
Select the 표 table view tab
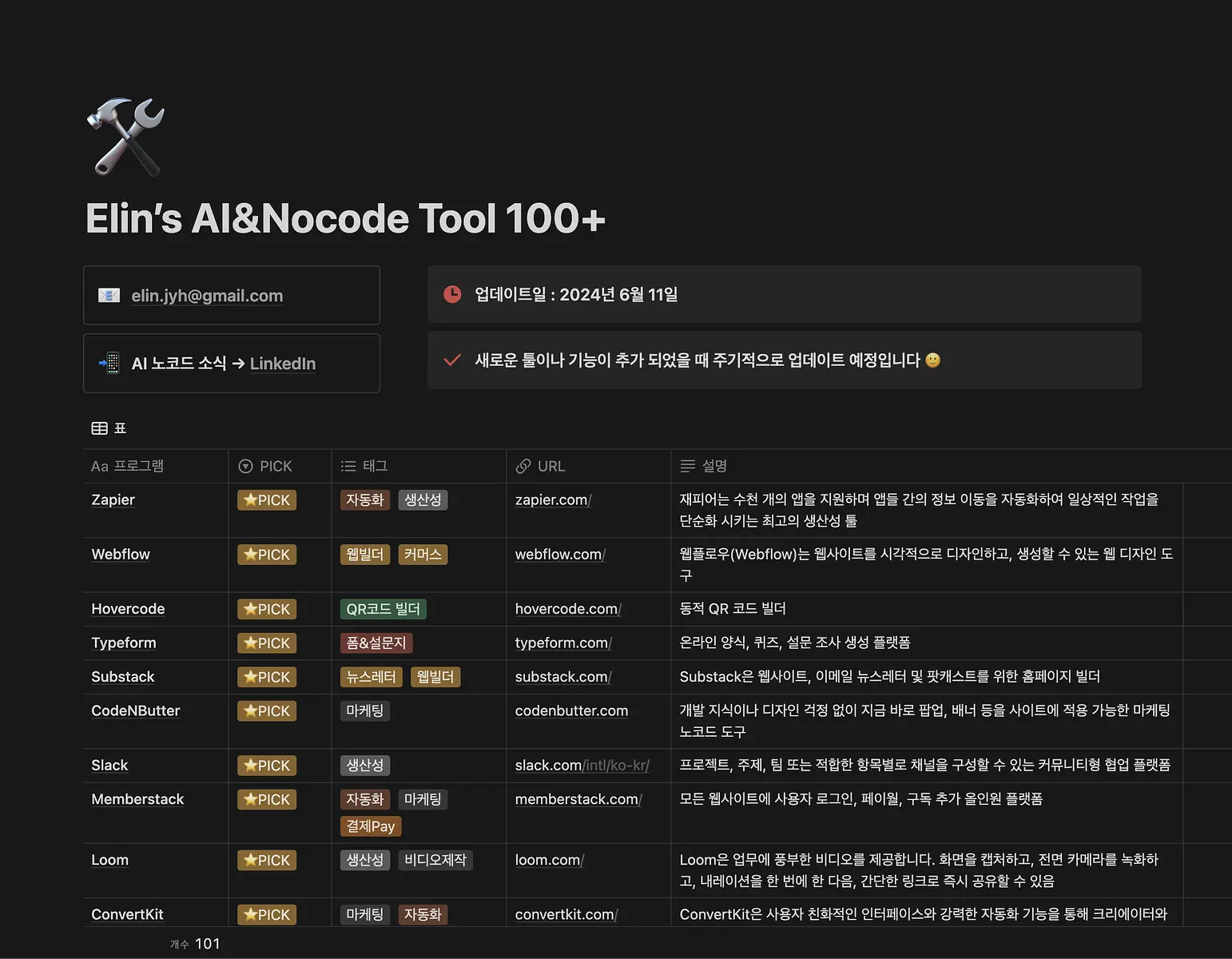(109, 428)
